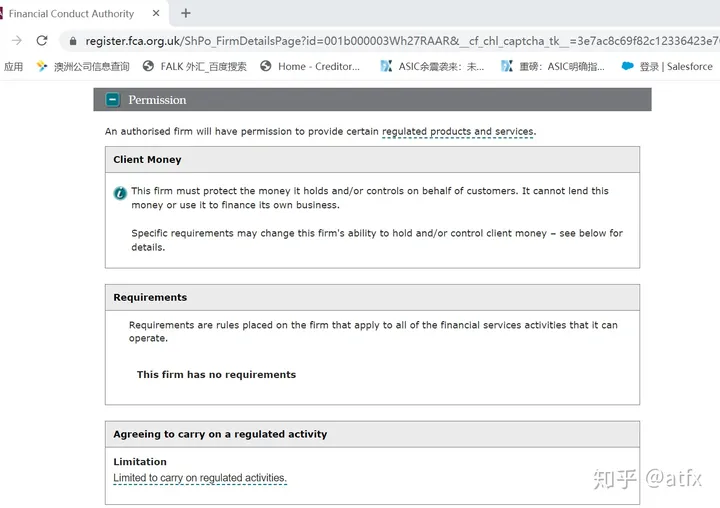This screenshot has height=508, width=720.
Task: Click Limited to carry on regulated activities link
Action: tap(200, 478)
